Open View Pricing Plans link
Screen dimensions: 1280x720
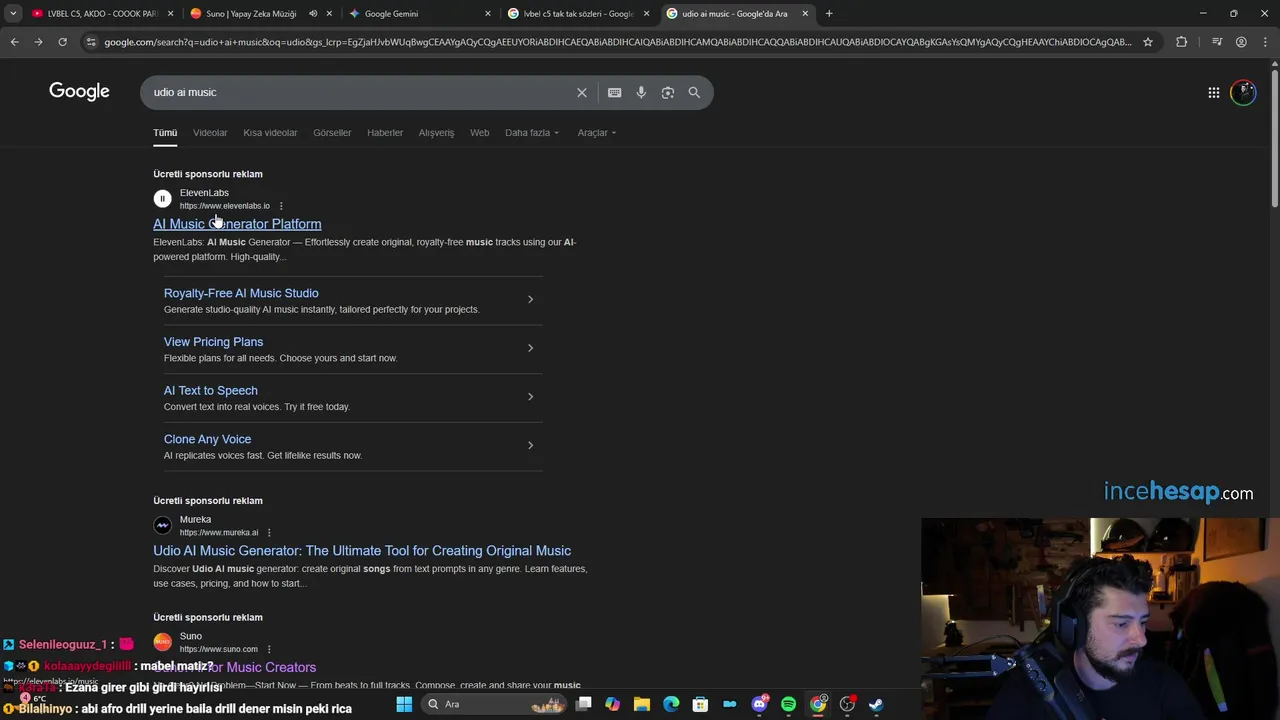coord(213,342)
